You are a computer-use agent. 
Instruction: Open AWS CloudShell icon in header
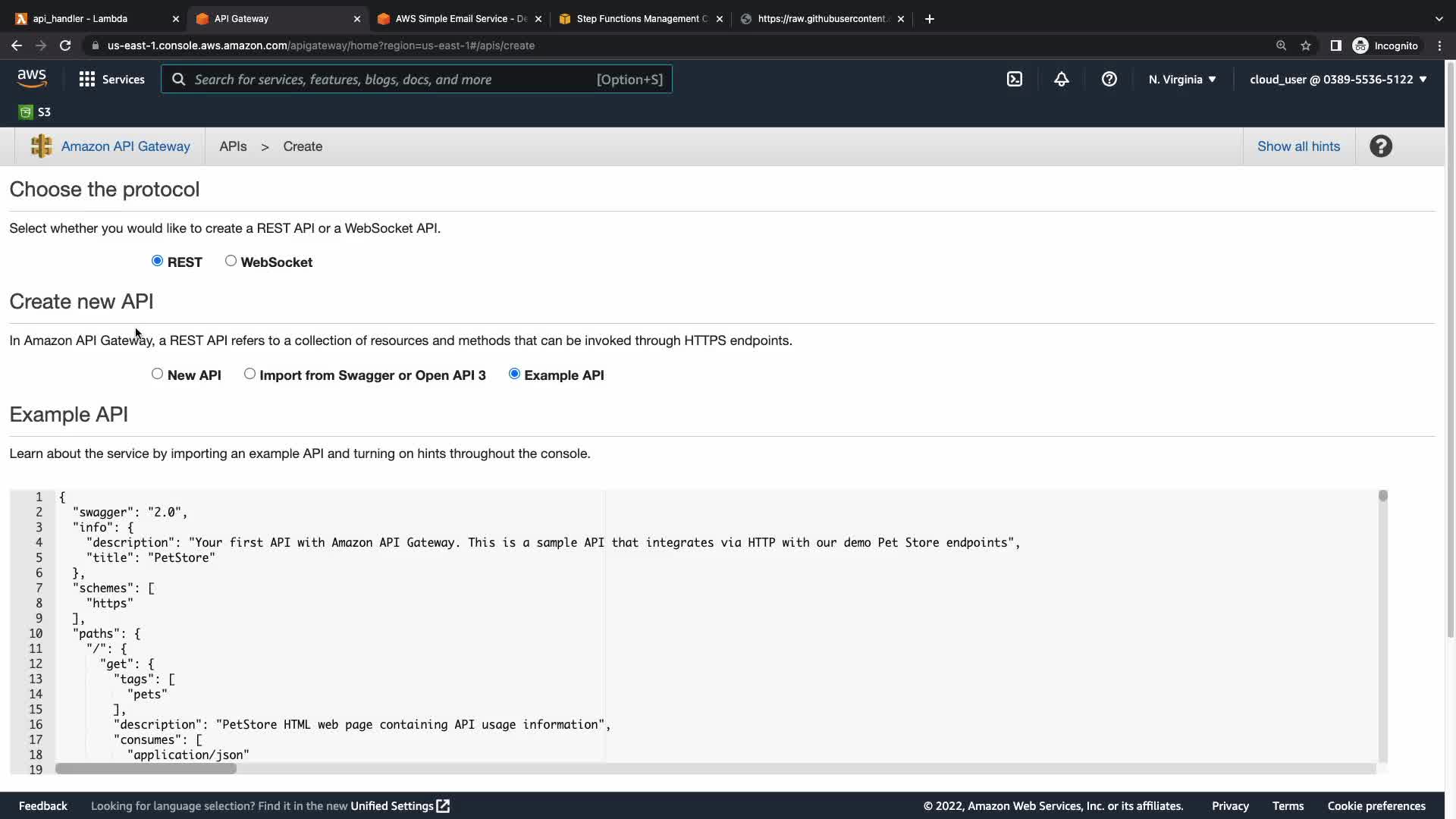pyautogui.click(x=1015, y=79)
